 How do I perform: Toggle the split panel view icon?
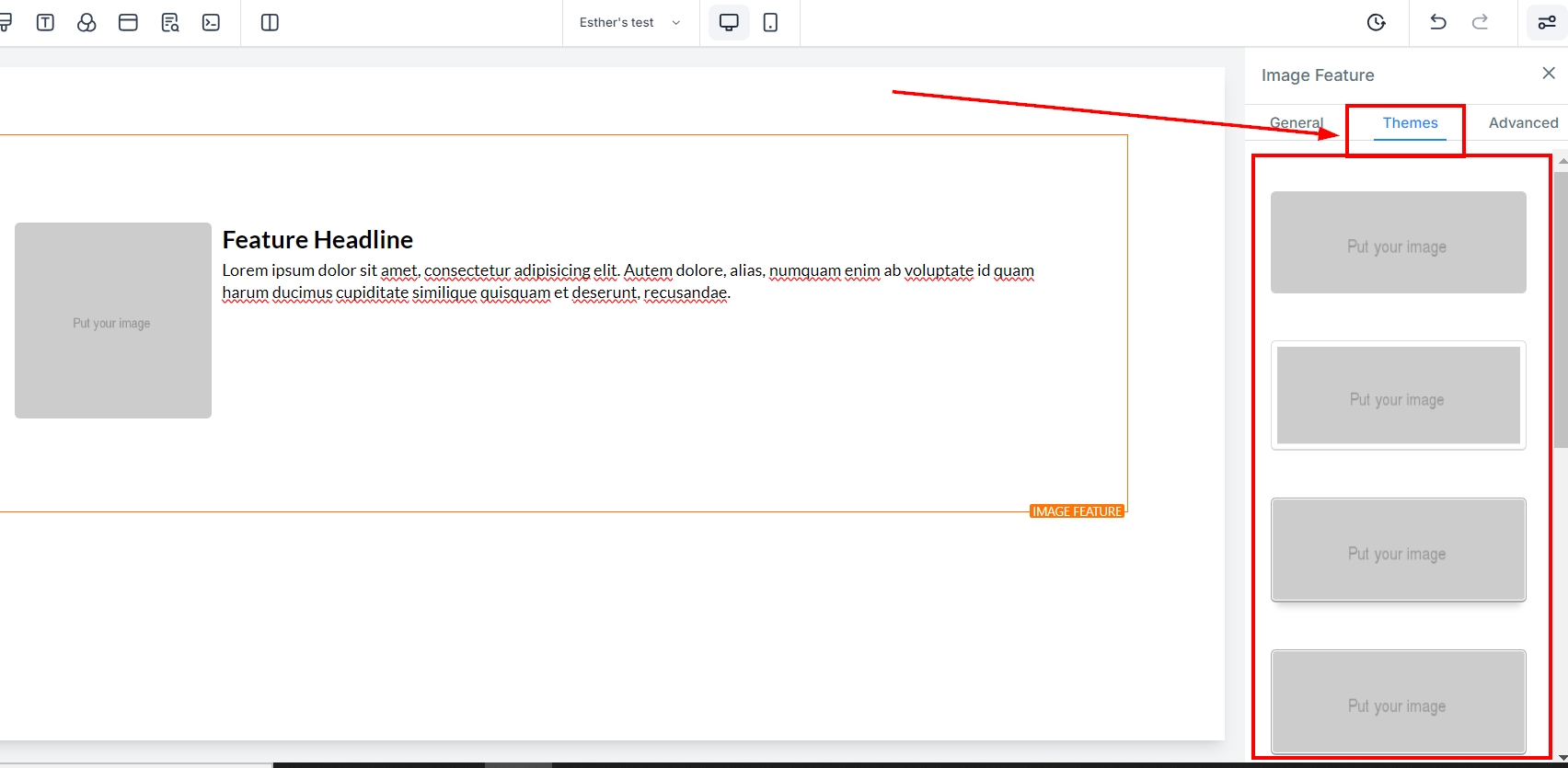click(270, 23)
